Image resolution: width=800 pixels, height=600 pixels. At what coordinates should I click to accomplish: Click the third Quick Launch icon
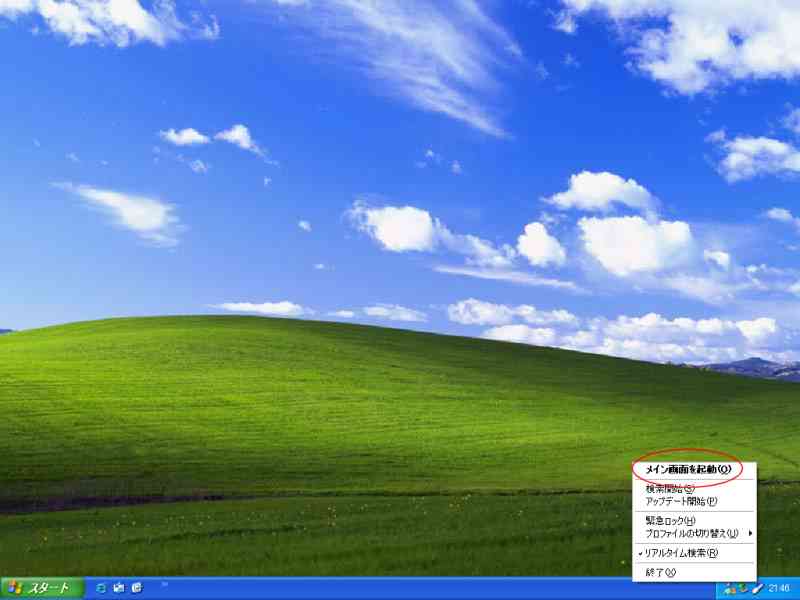137,588
